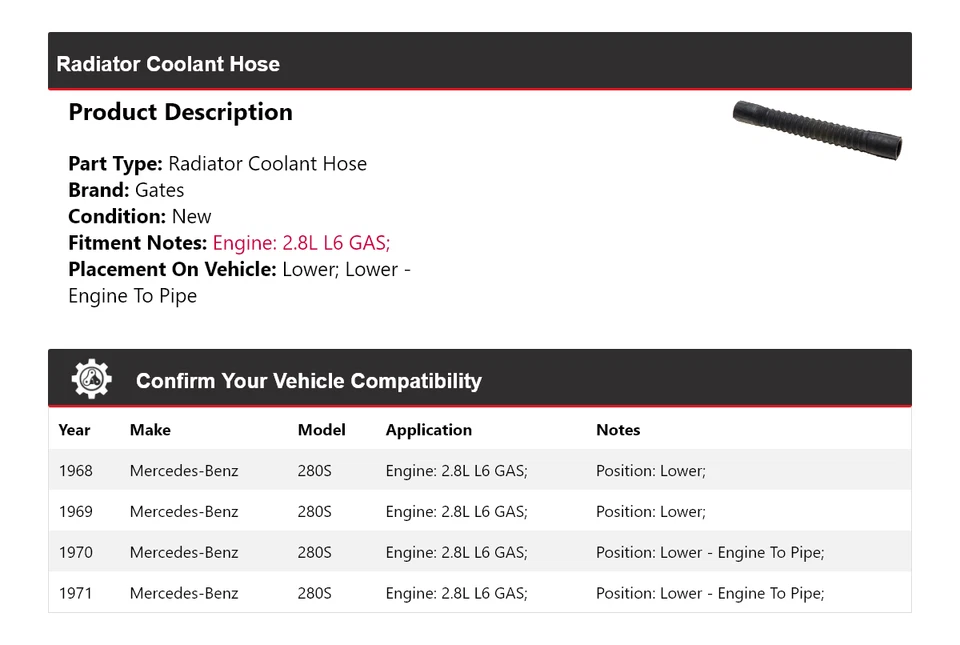Click Mercedes-Benz in the 1969 row
Viewport: 960px width, 645px height.
[x=184, y=512]
